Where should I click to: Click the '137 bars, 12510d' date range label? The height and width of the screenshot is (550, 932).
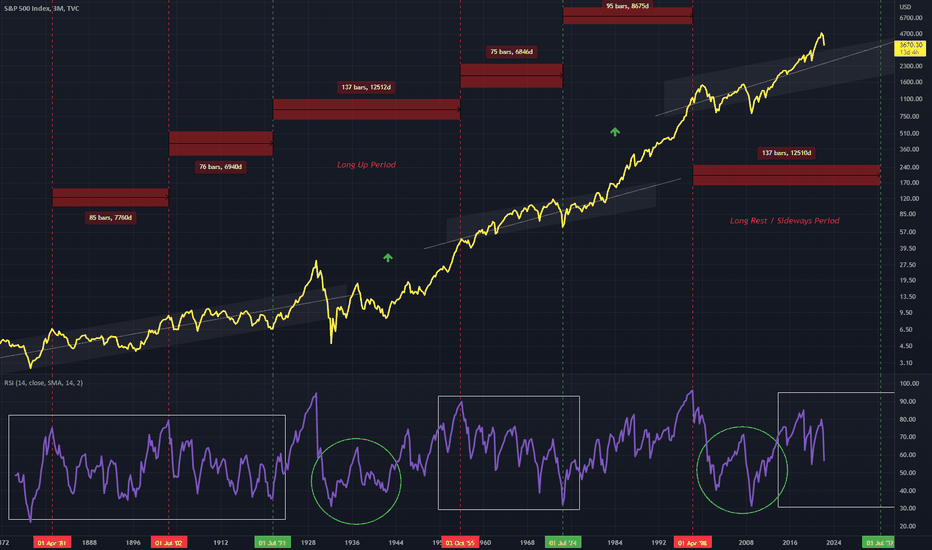(786, 153)
